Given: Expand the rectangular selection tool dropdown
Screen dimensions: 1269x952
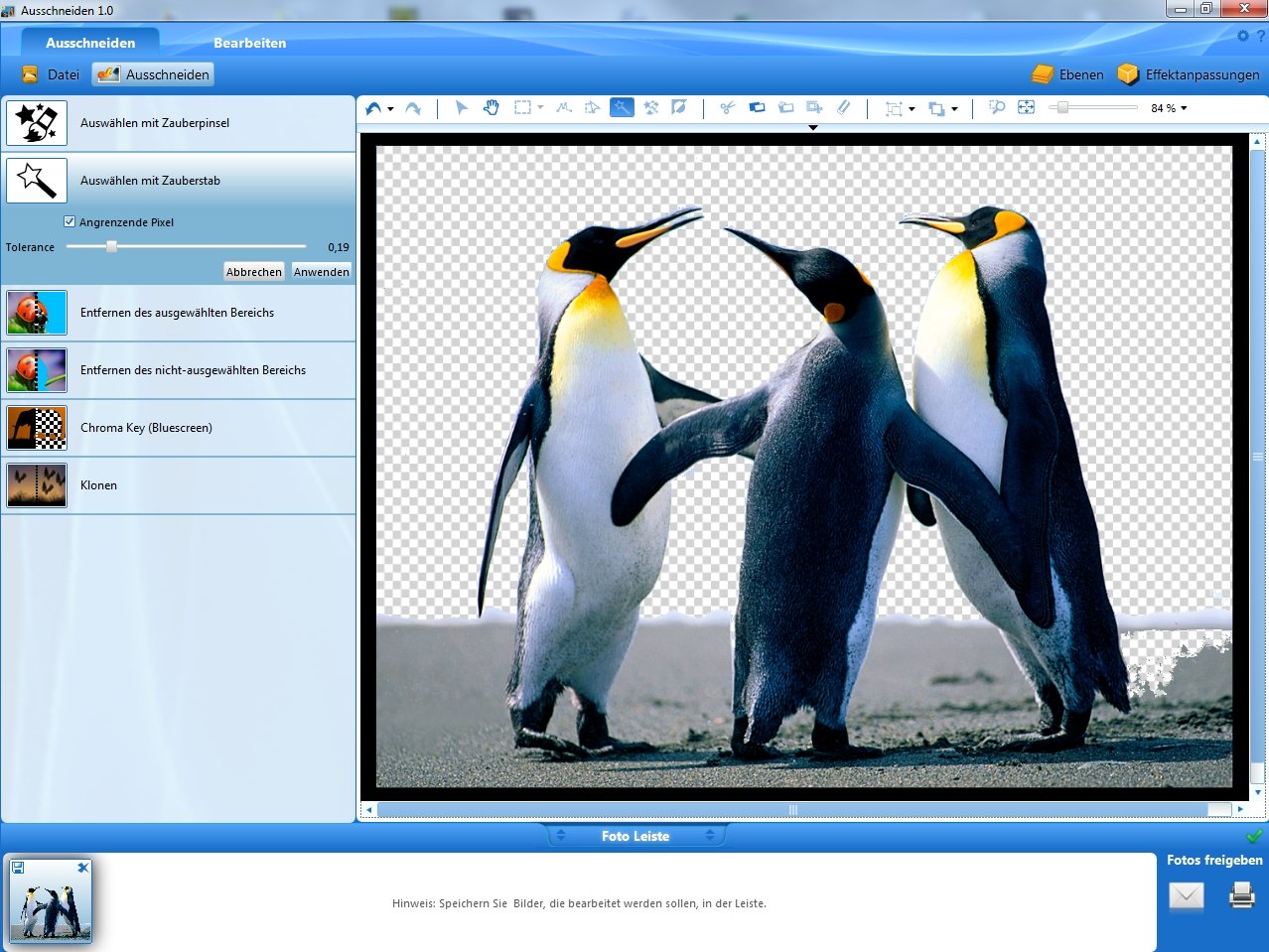Looking at the screenshot, I should 540,107.
